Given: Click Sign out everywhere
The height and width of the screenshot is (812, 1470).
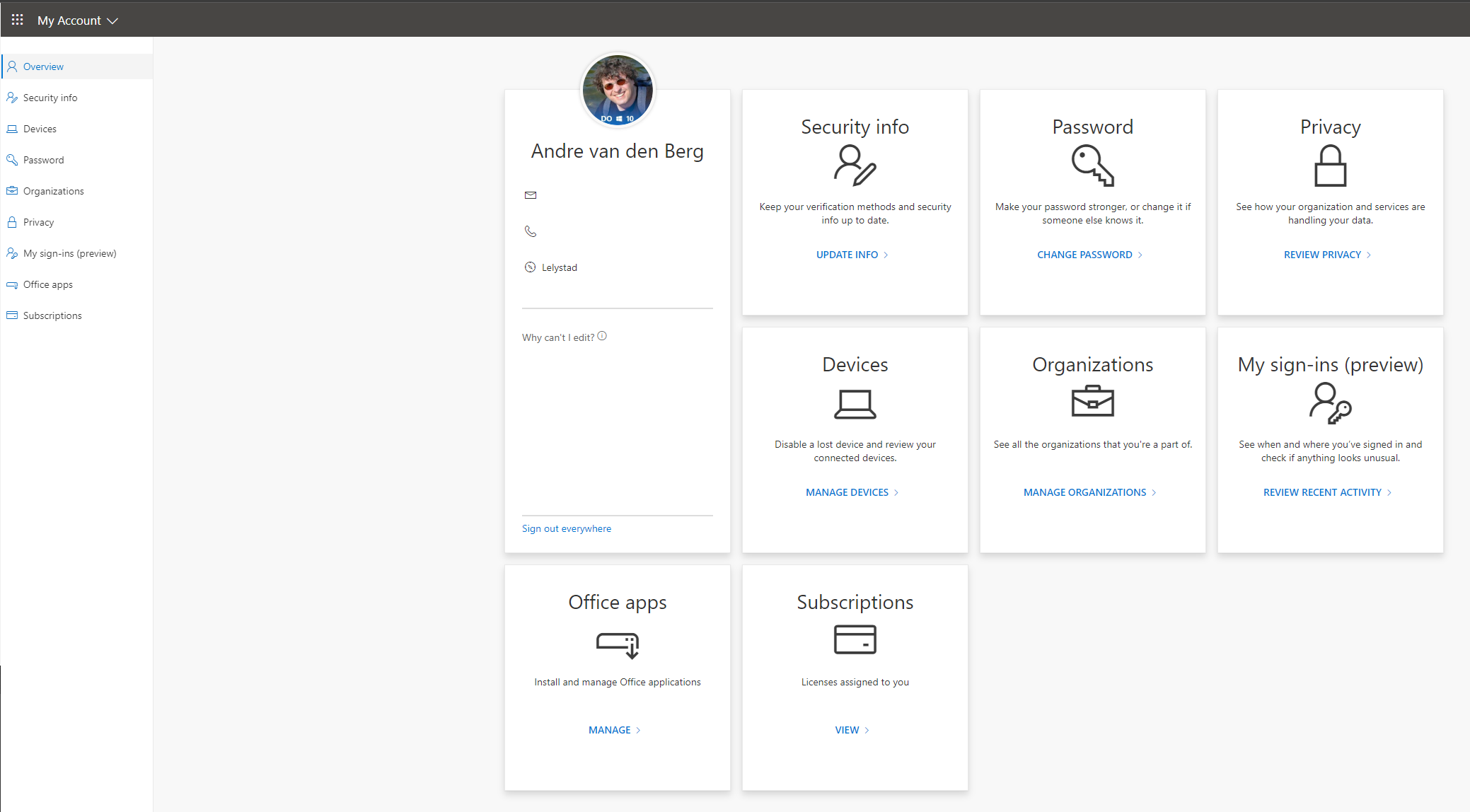Looking at the screenshot, I should [x=566, y=528].
